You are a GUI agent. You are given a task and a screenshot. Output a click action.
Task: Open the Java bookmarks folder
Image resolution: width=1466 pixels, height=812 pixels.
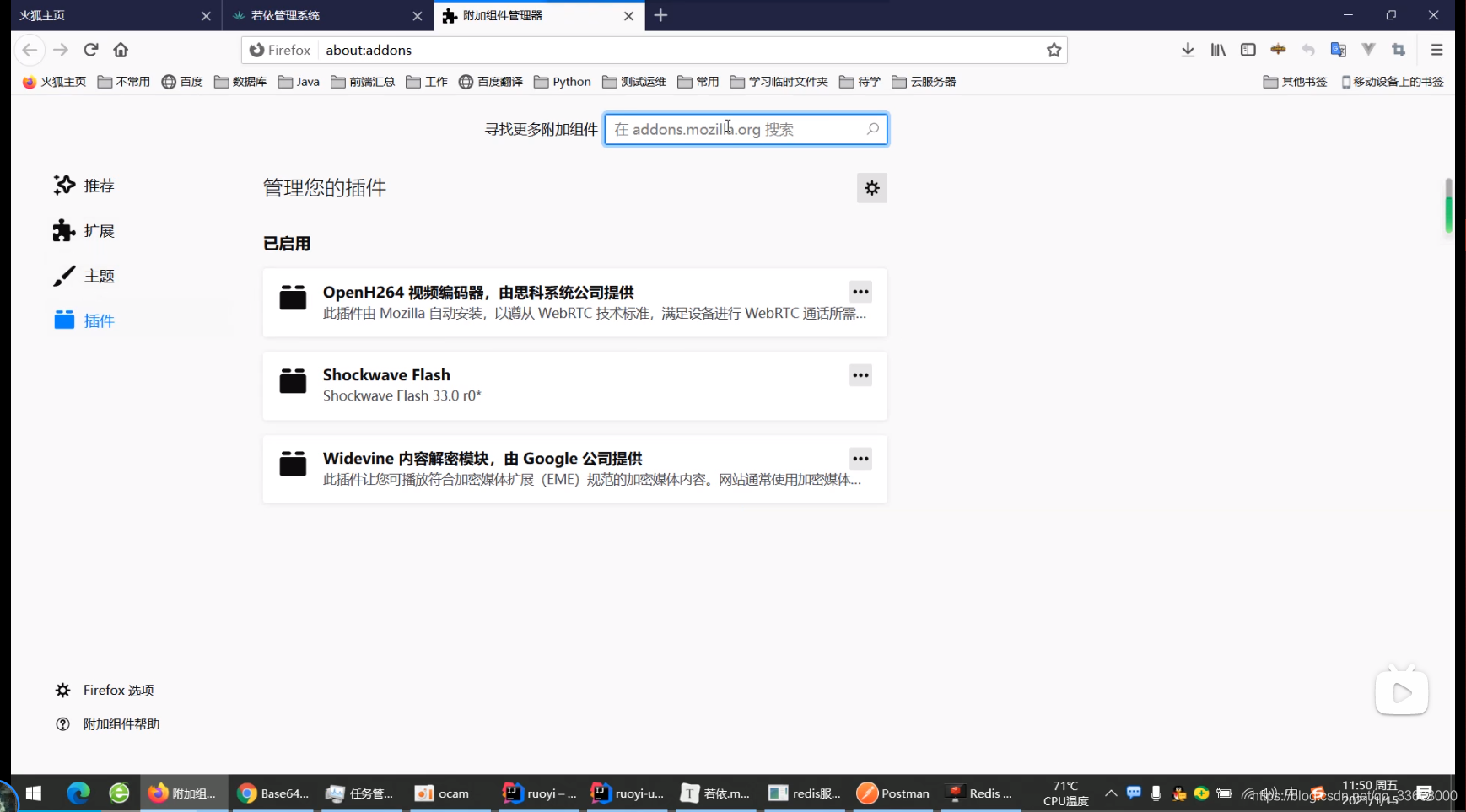299,82
